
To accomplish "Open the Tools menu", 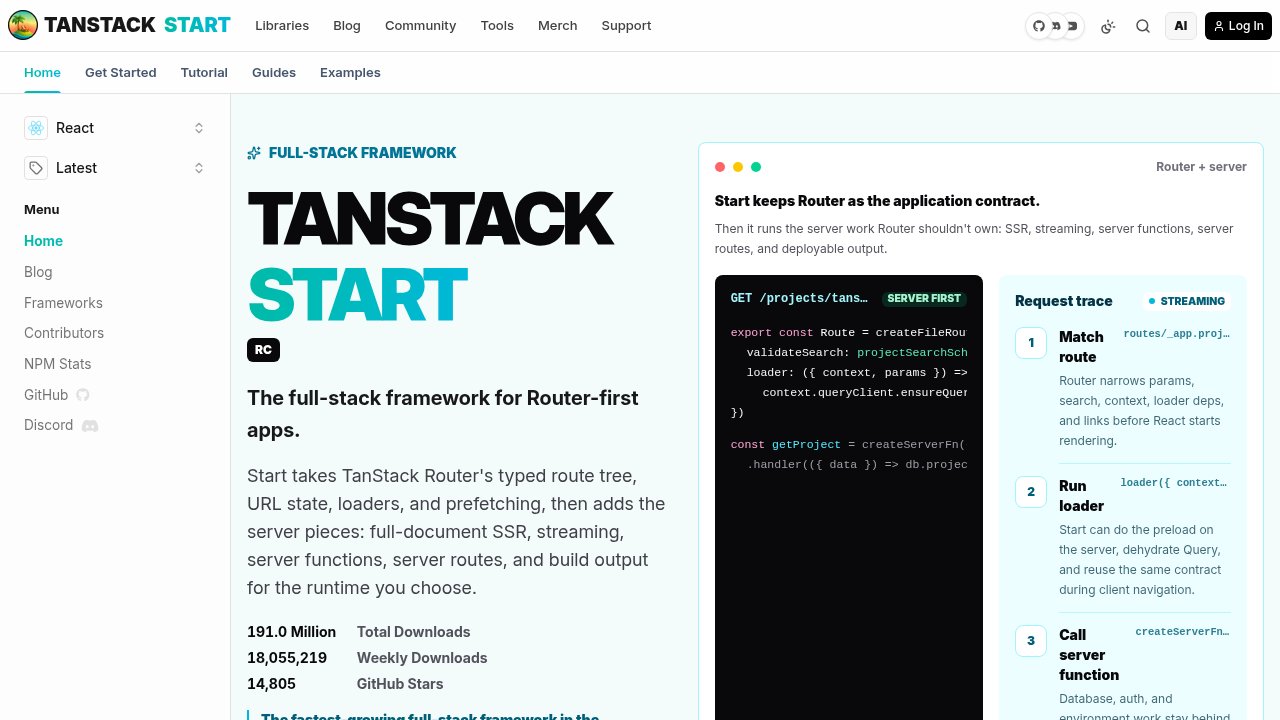I will (497, 26).
